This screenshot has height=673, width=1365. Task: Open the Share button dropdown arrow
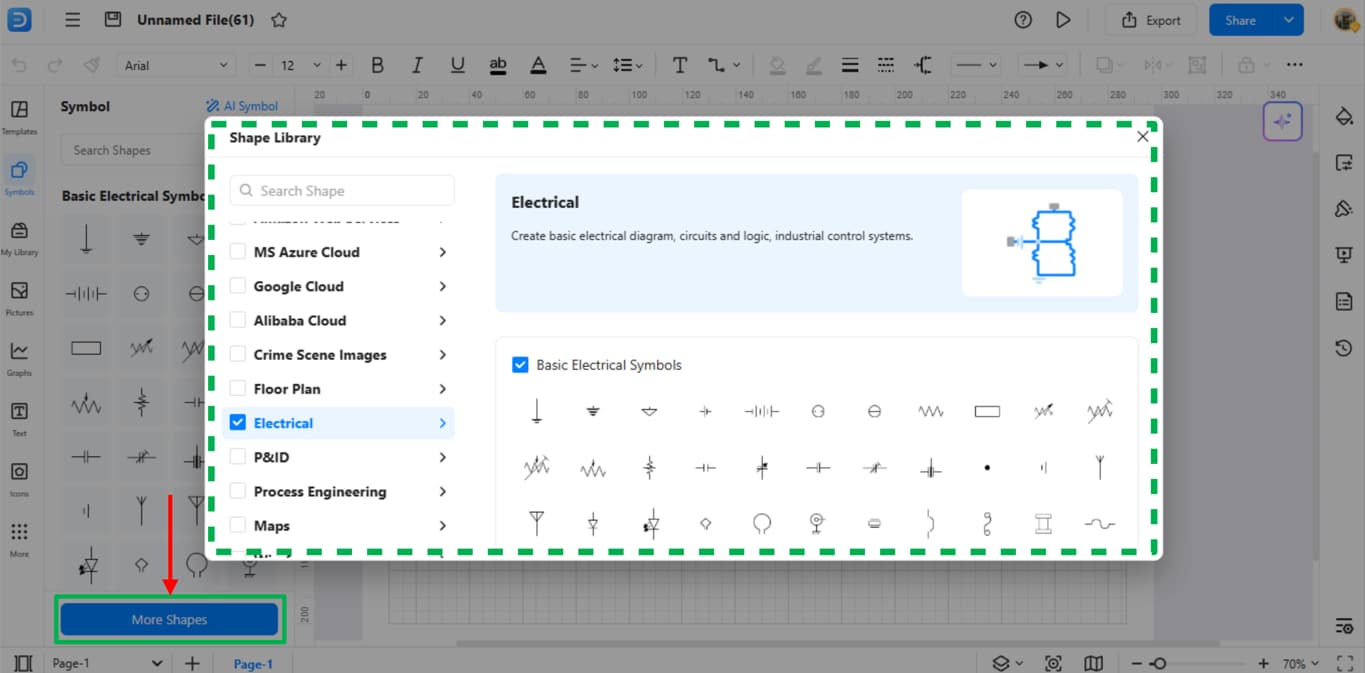(x=1288, y=20)
